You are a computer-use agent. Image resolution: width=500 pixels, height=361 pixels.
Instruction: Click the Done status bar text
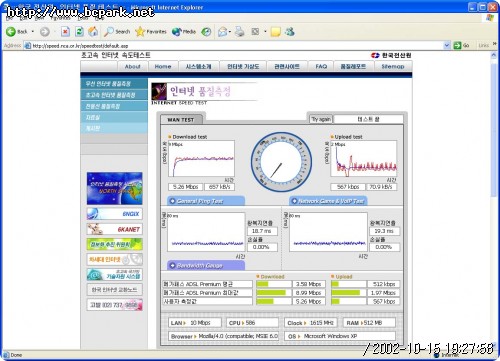(16, 355)
